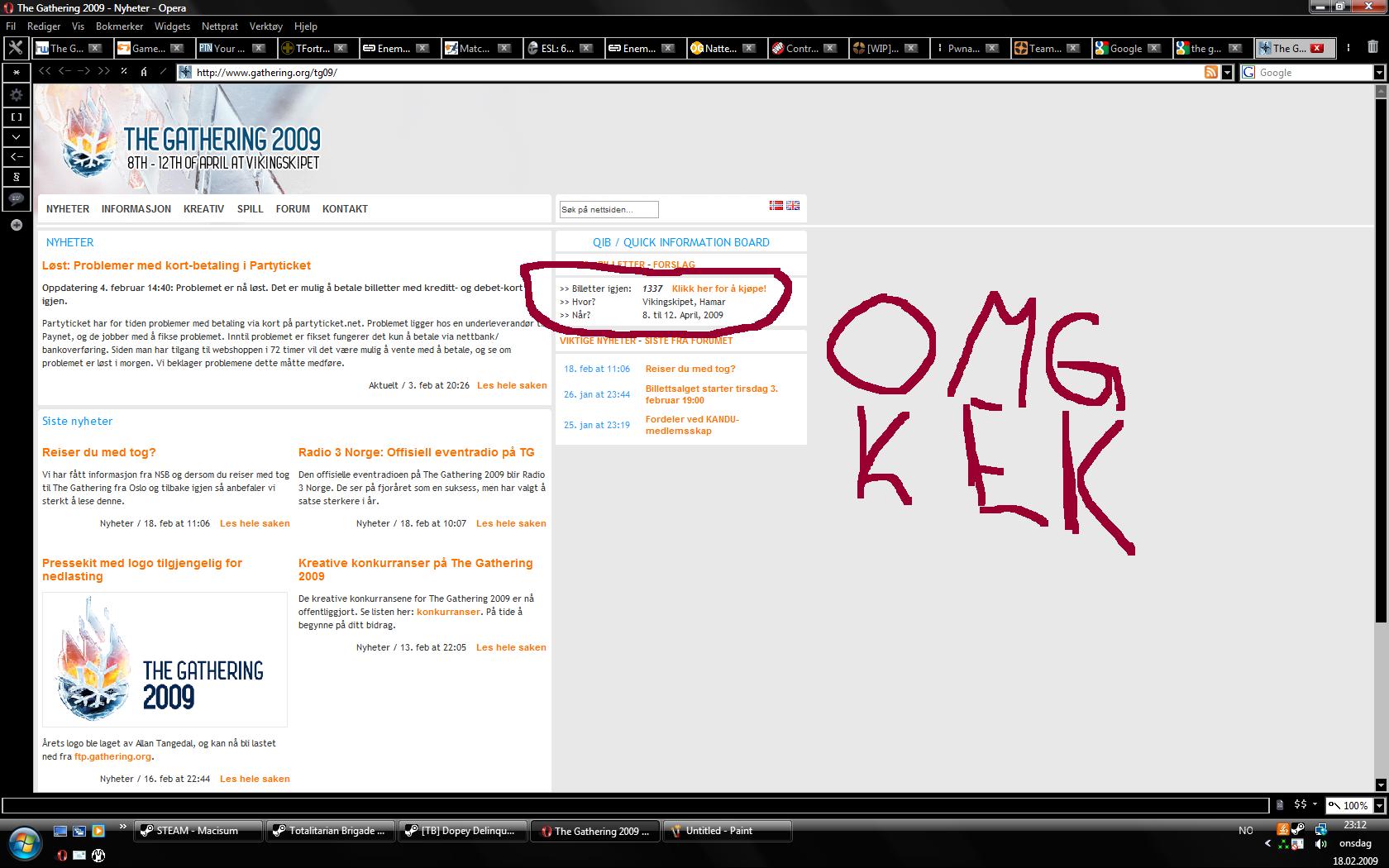Focus the 'Søk på nettsiden' search field

point(609,210)
